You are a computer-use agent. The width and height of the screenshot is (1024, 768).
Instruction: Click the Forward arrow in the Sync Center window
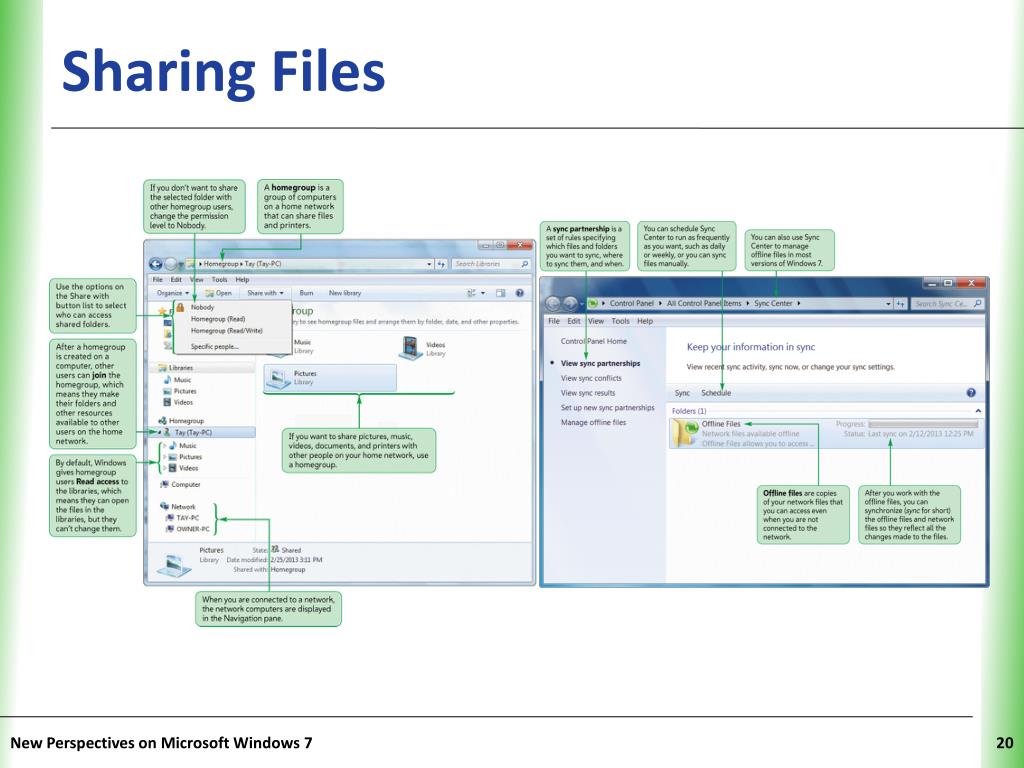(x=569, y=304)
